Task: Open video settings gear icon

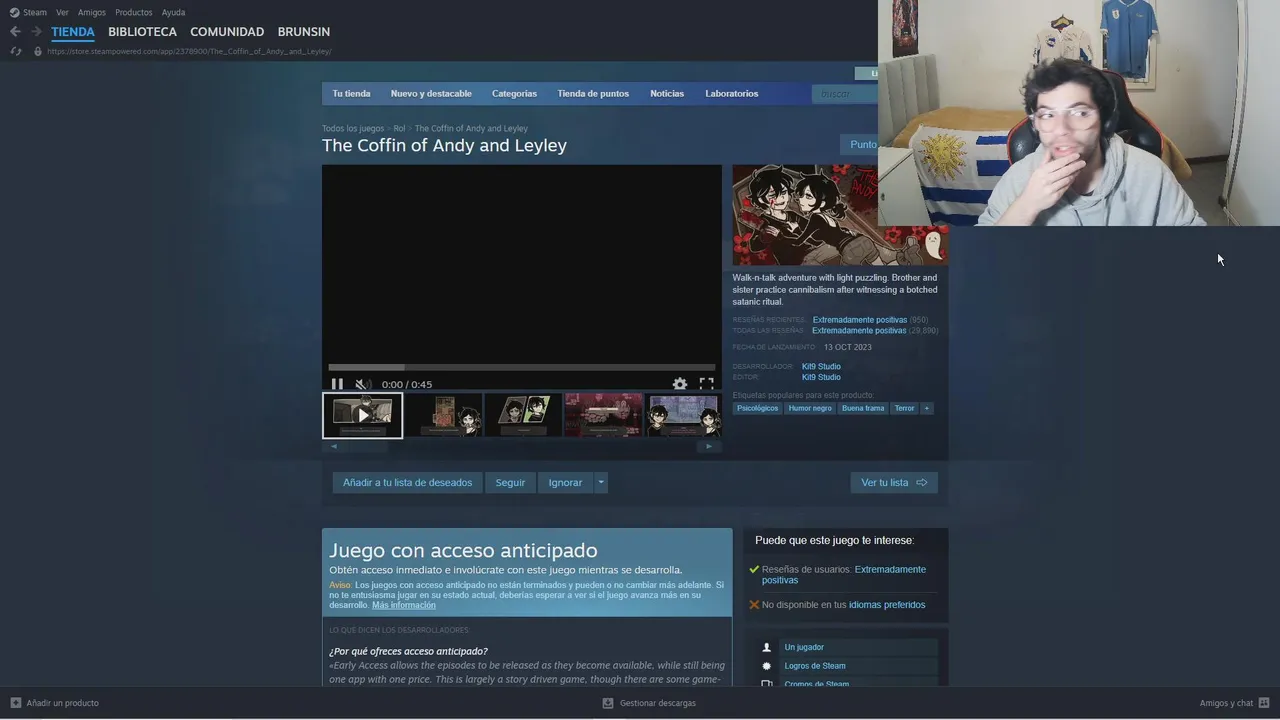Action: point(680,384)
